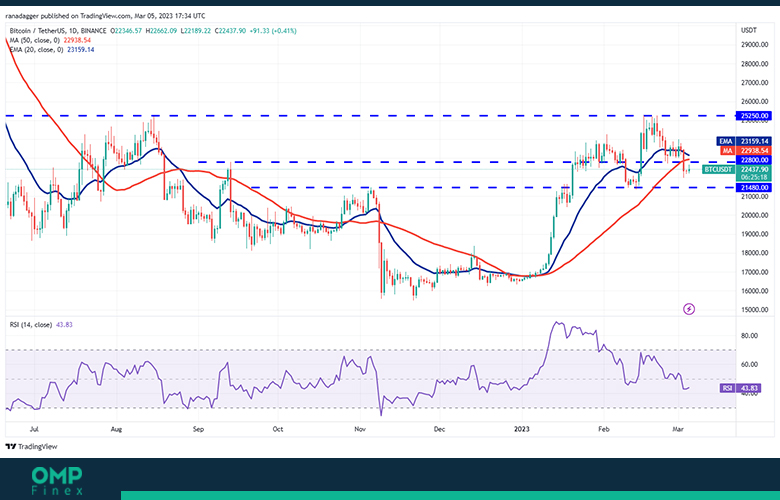Click the closing price C22437.90 value
Viewport: 780px width, 500px height.
pyautogui.click(x=231, y=31)
